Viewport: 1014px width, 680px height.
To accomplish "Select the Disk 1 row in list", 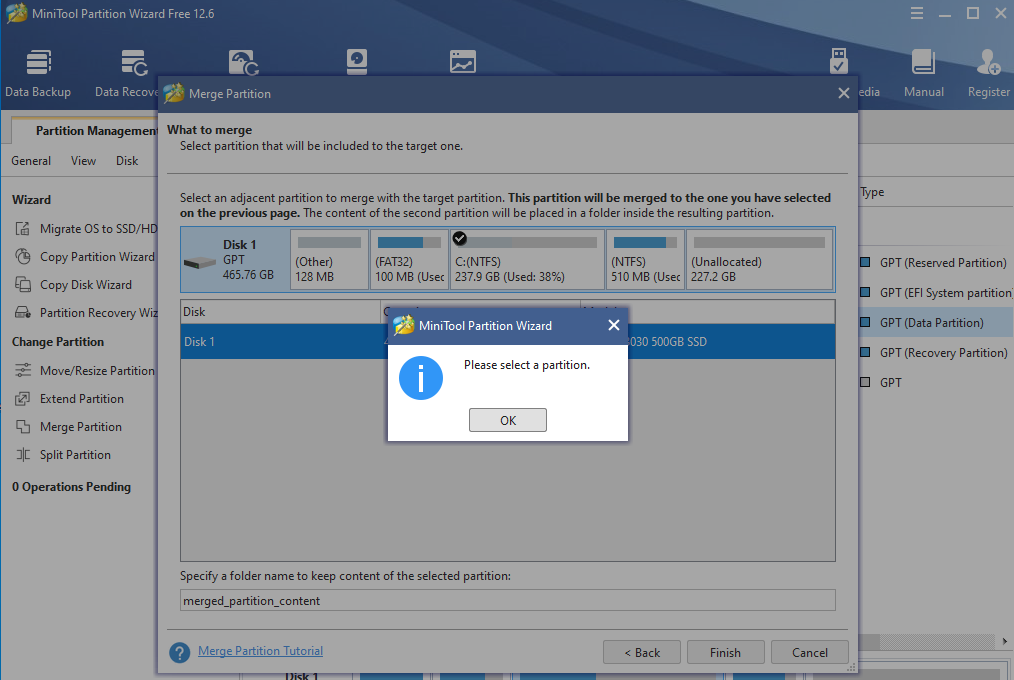I will click(508, 341).
